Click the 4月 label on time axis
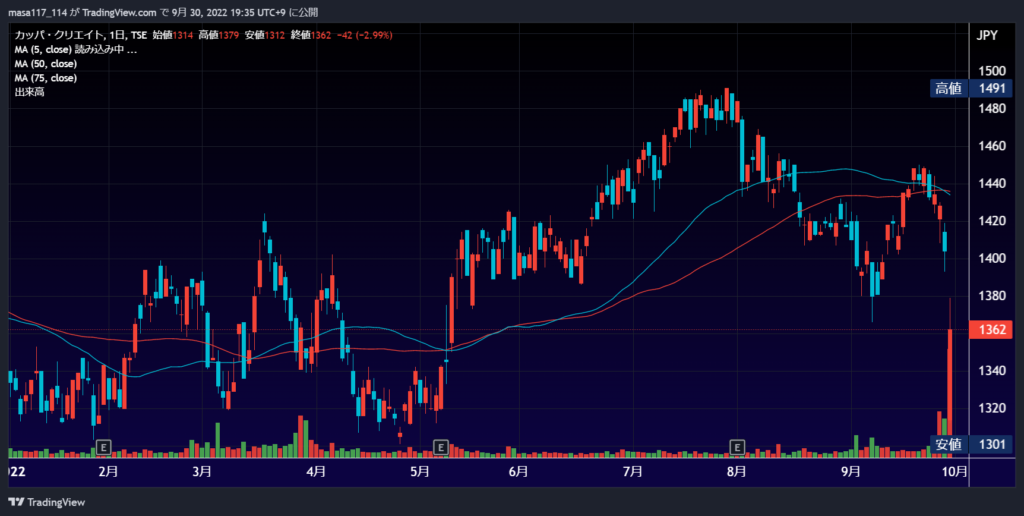Screen dimensions: 1024x516 click(315, 472)
